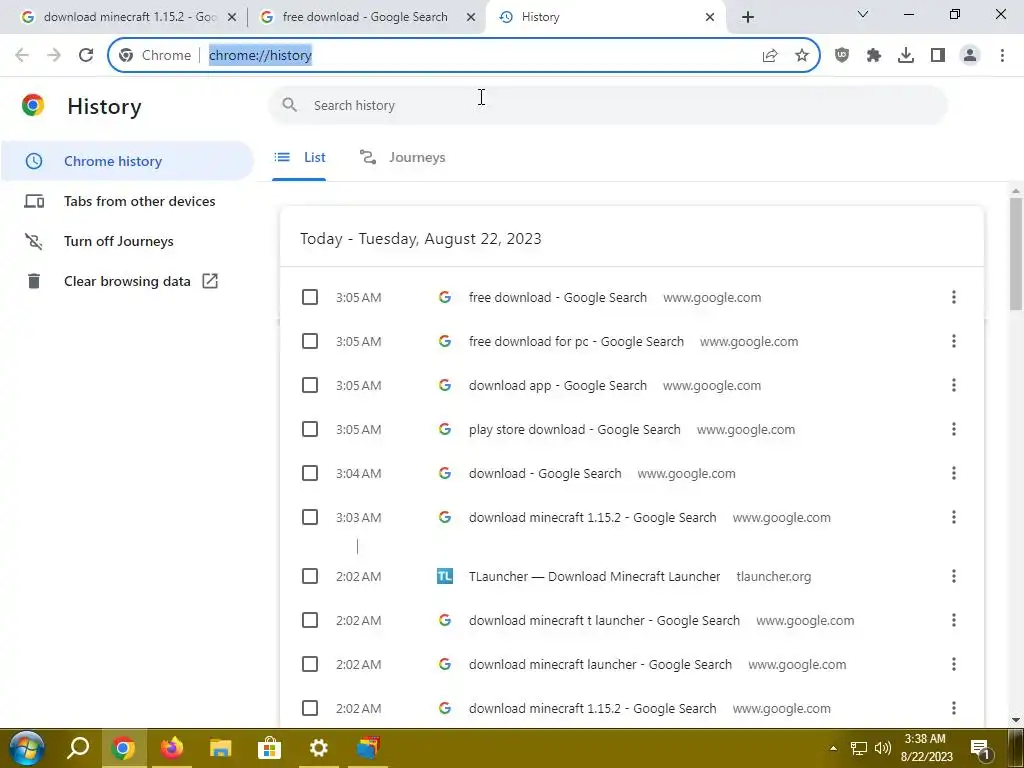The height and width of the screenshot is (768, 1024).
Task: Close the free download Google Search tab
Action: click(471, 18)
